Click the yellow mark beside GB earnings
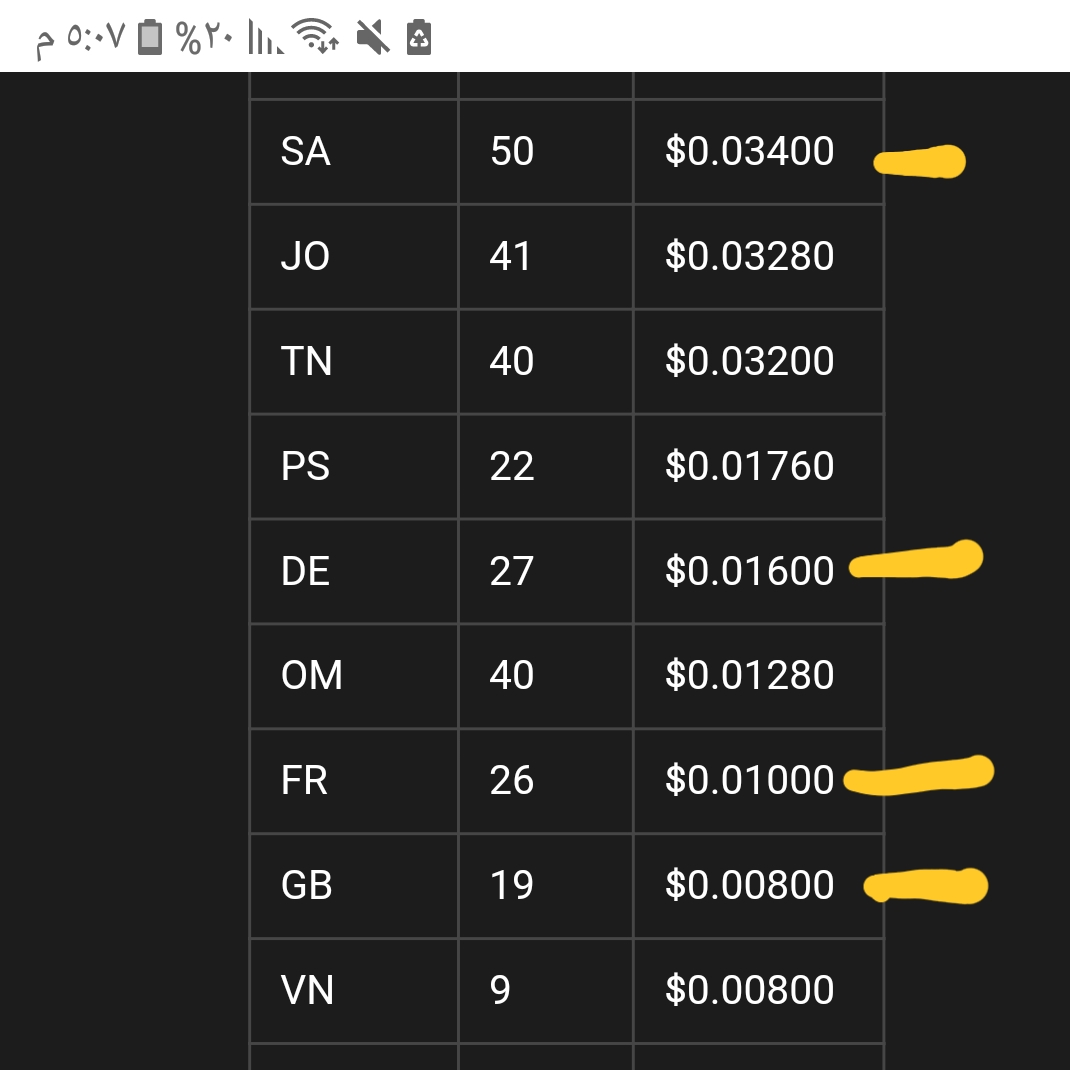 926,885
